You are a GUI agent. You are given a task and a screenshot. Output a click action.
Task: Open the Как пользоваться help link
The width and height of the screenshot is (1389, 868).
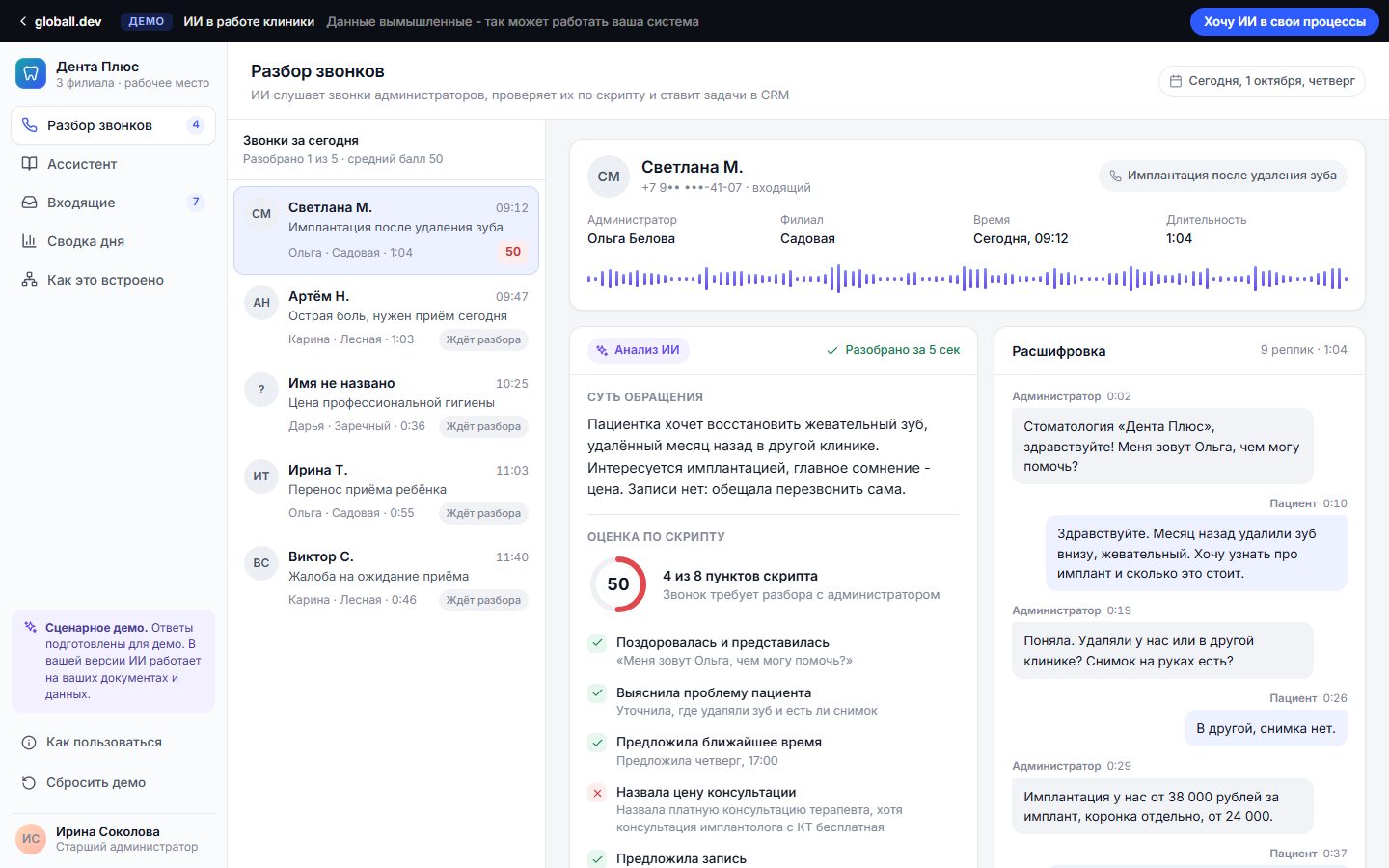click(x=113, y=743)
